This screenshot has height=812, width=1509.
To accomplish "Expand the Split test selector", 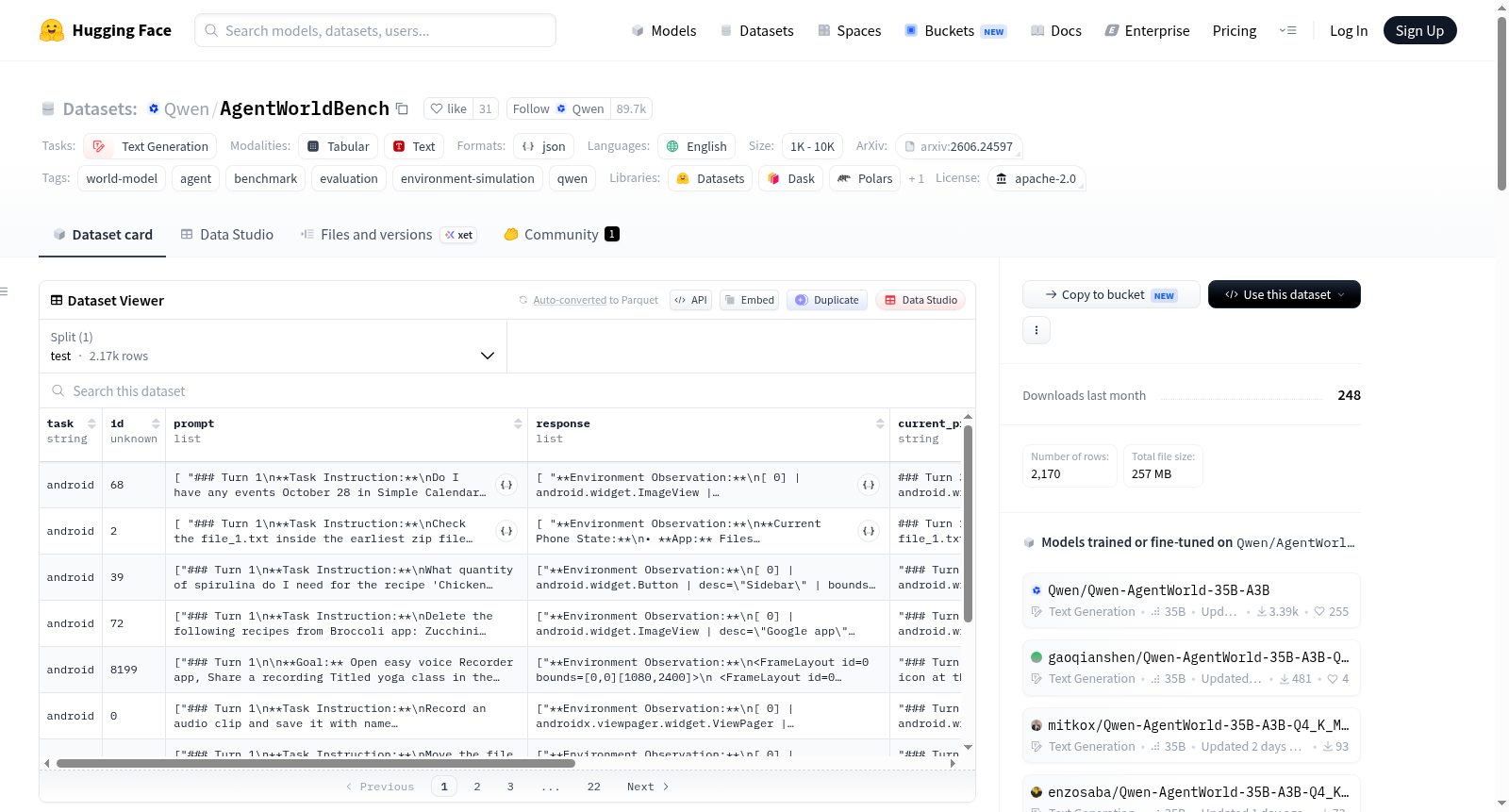I will click(274, 347).
